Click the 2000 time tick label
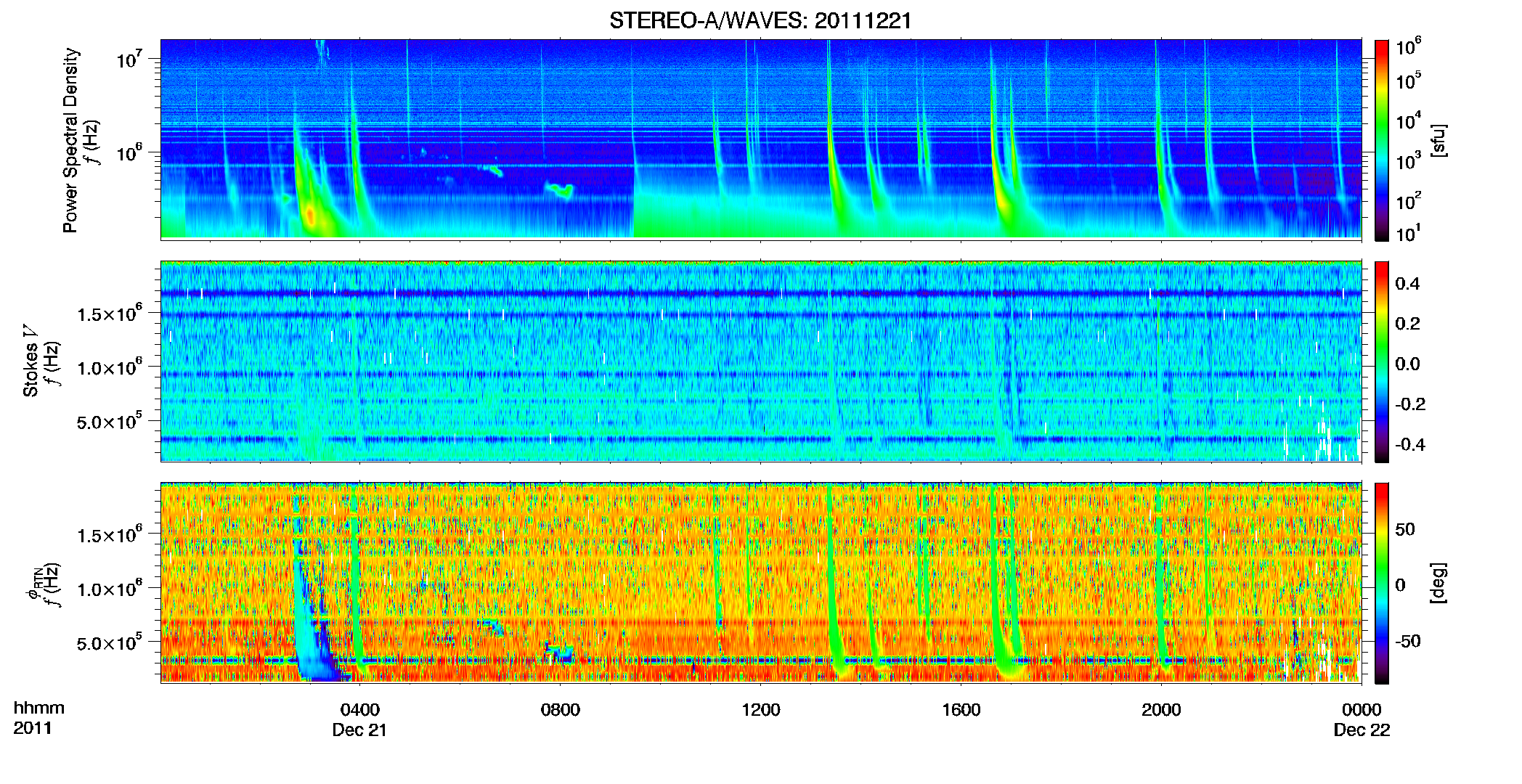The height and width of the screenshot is (784, 1522). point(1161,710)
